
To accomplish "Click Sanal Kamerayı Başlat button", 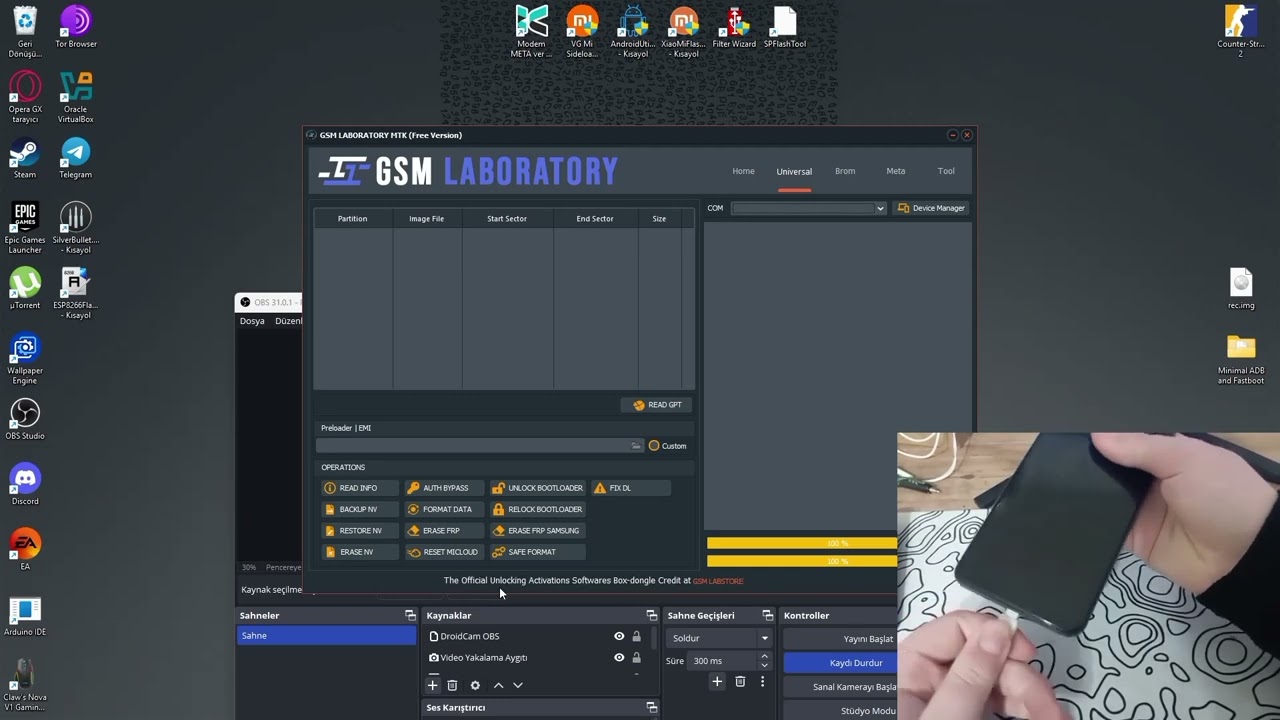I will click(x=841, y=687).
